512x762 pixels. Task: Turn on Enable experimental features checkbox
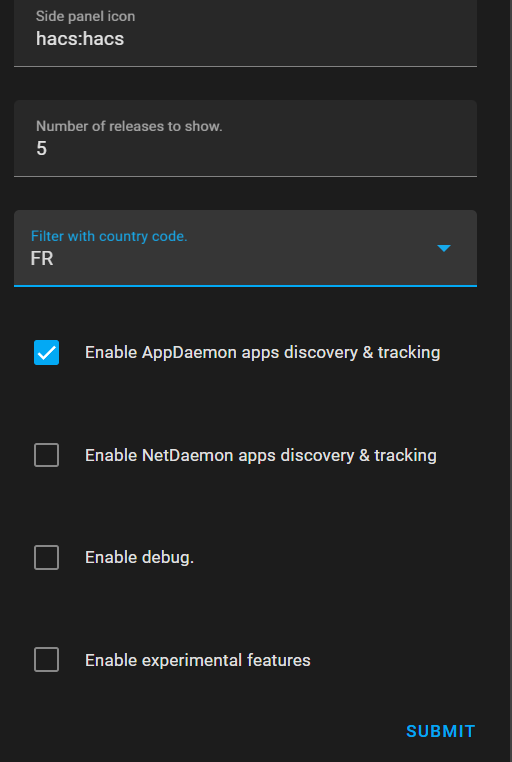(47, 660)
